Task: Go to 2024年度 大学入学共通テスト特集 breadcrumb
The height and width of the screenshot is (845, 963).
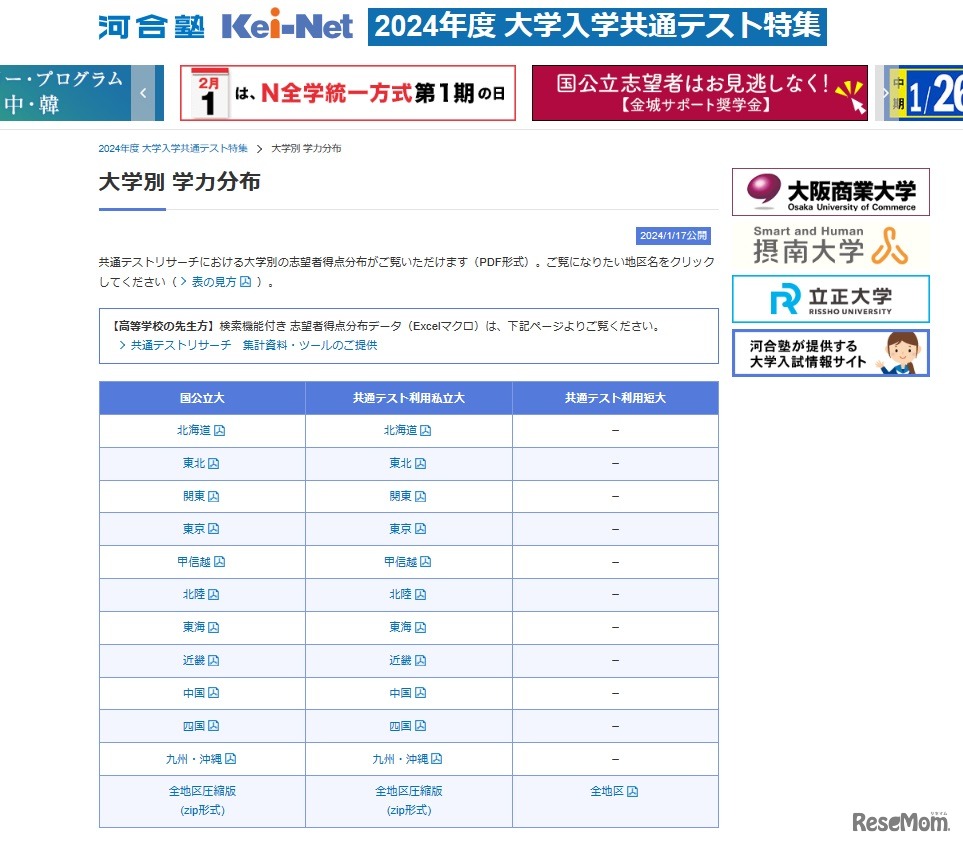Action: coord(173,149)
